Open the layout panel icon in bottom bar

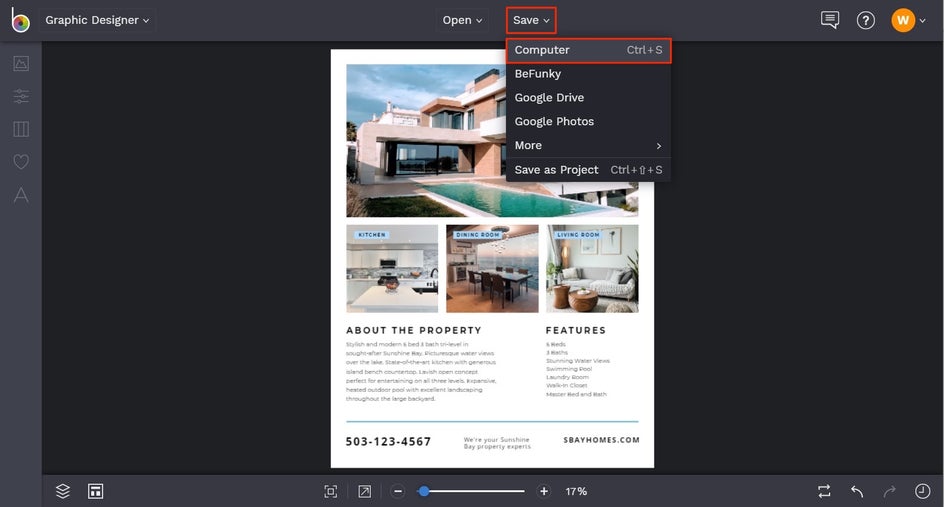click(96, 491)
